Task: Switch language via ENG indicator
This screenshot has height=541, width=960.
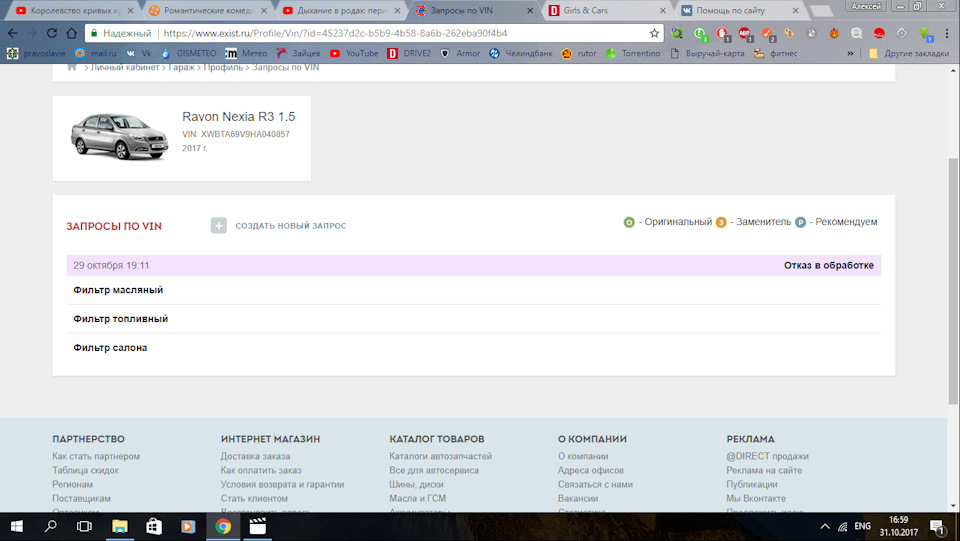Action: (862, 526)
